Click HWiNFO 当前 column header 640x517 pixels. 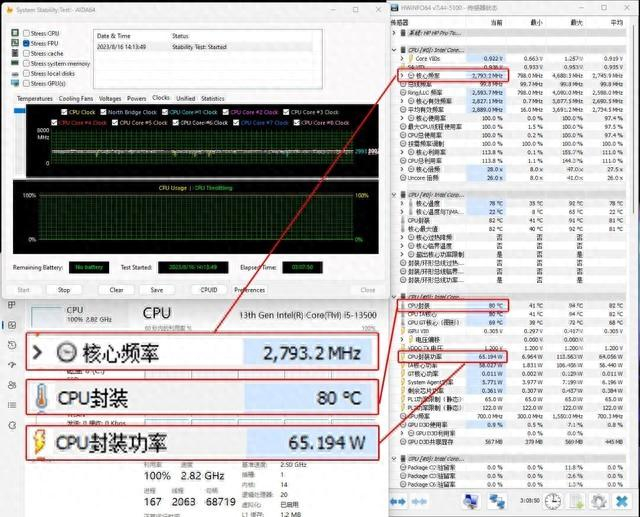(496, 22)
